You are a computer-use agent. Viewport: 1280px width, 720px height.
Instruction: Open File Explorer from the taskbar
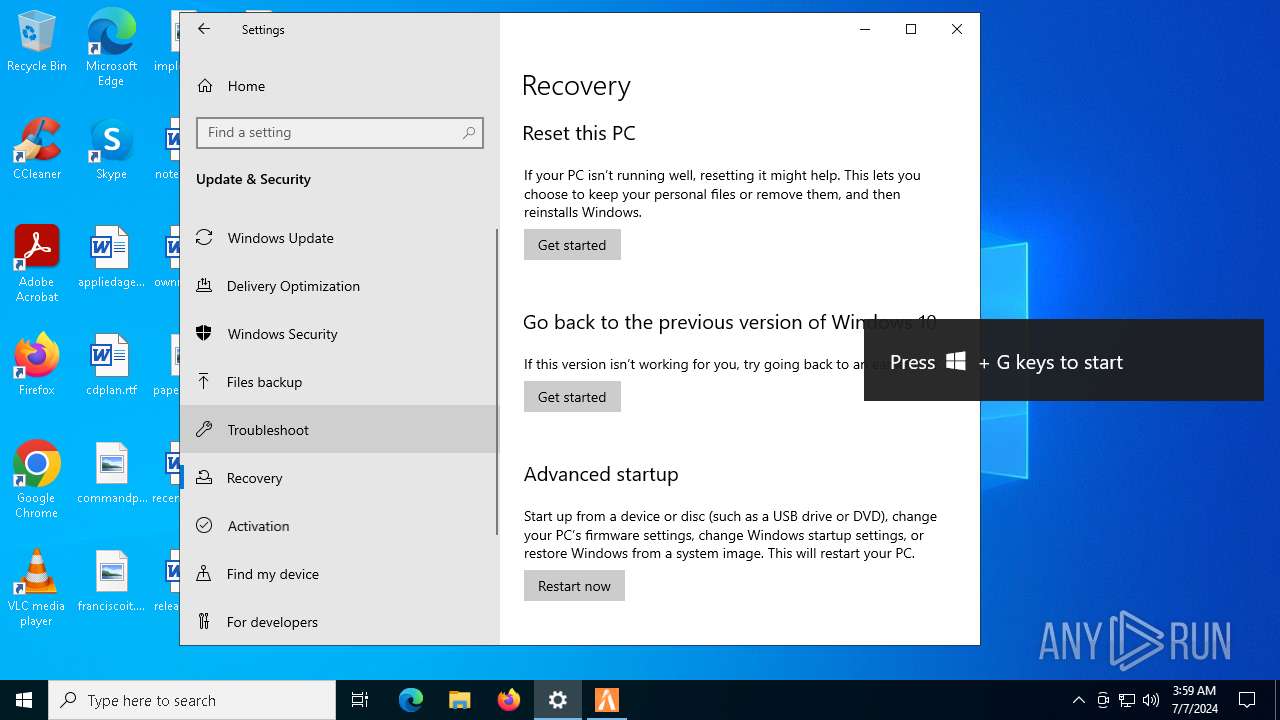[x=460, y=700]
